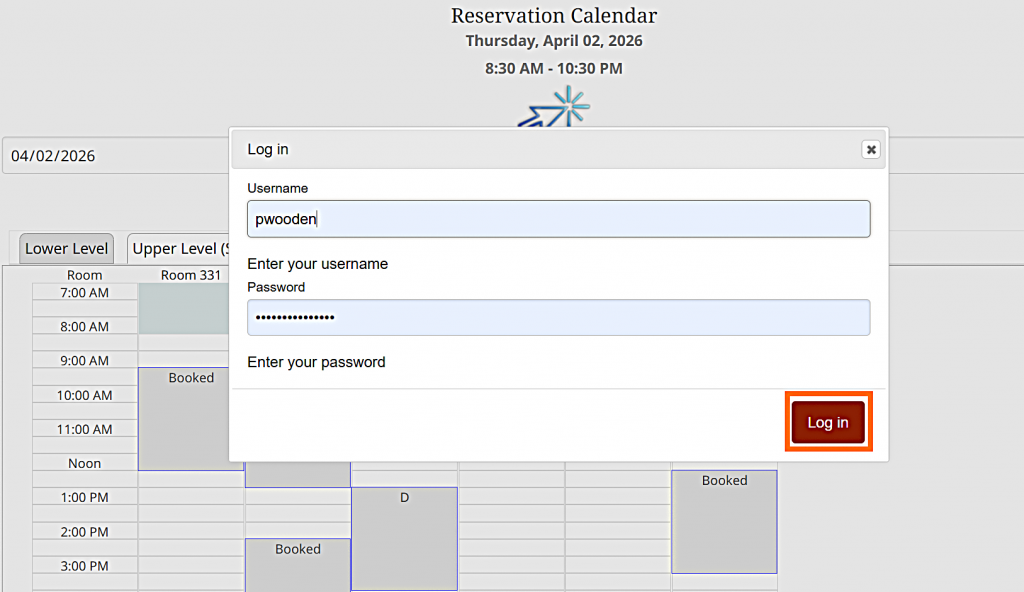Switch to the Lower Level tab
The width and height of the screenshot is (1024, 592).
(67, 249)
